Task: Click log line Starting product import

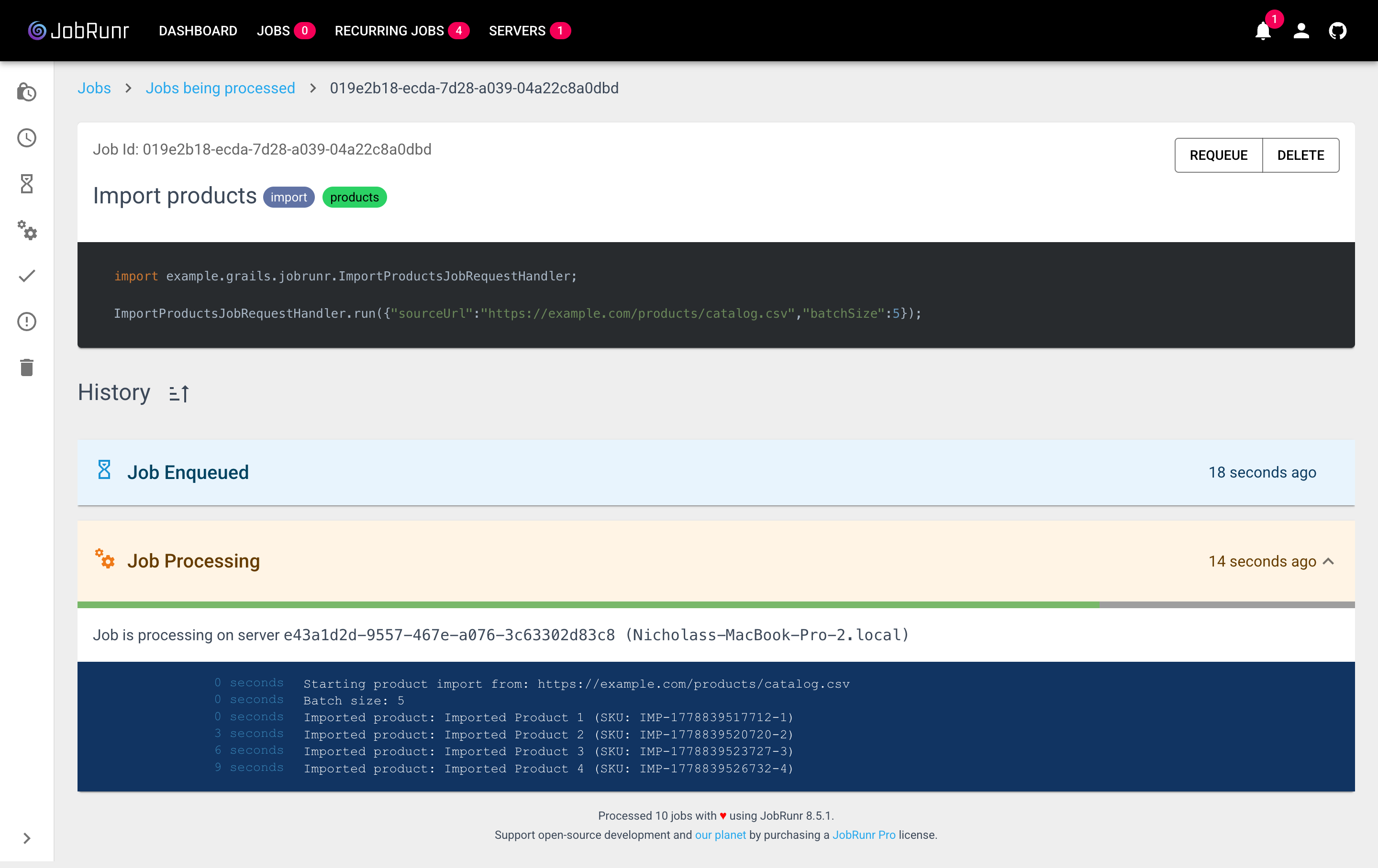Action: [x=576, y=684]
